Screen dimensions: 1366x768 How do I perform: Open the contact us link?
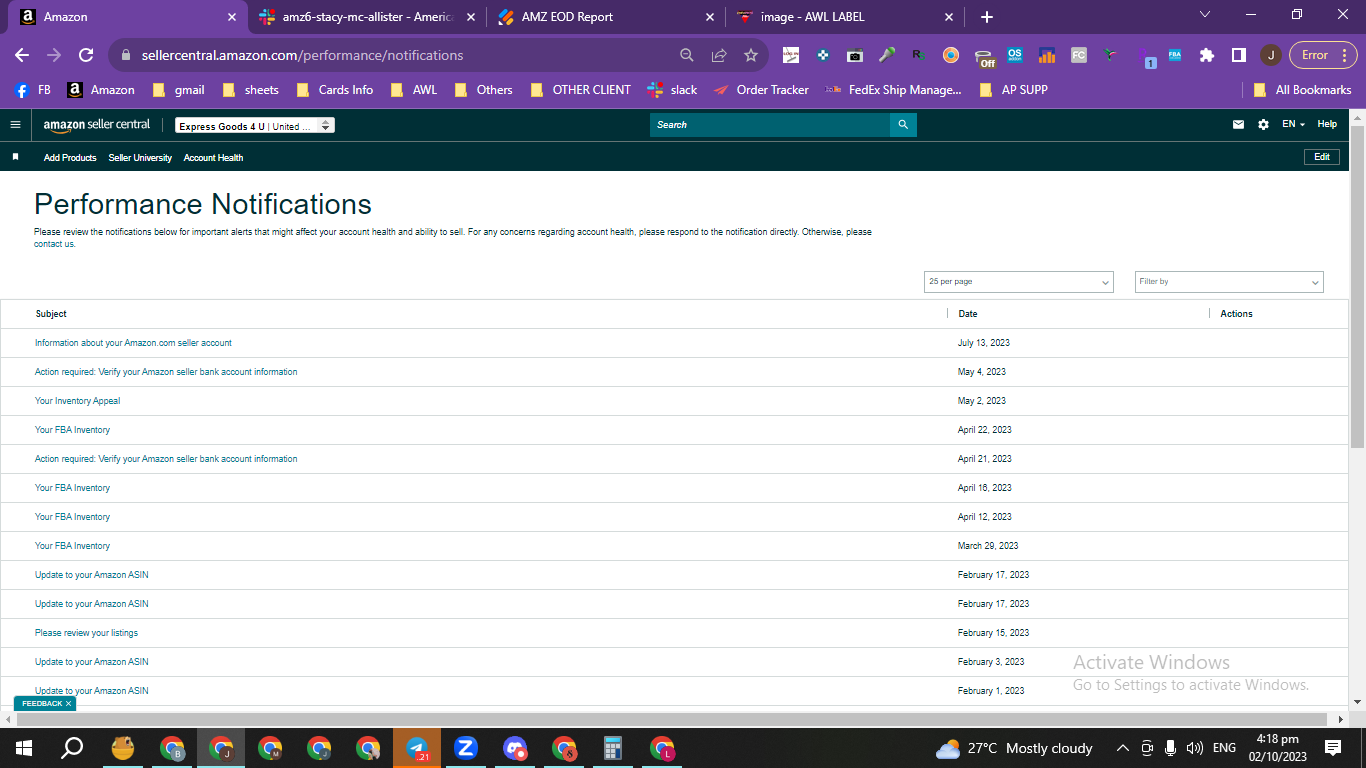click(x=54, y=244)
